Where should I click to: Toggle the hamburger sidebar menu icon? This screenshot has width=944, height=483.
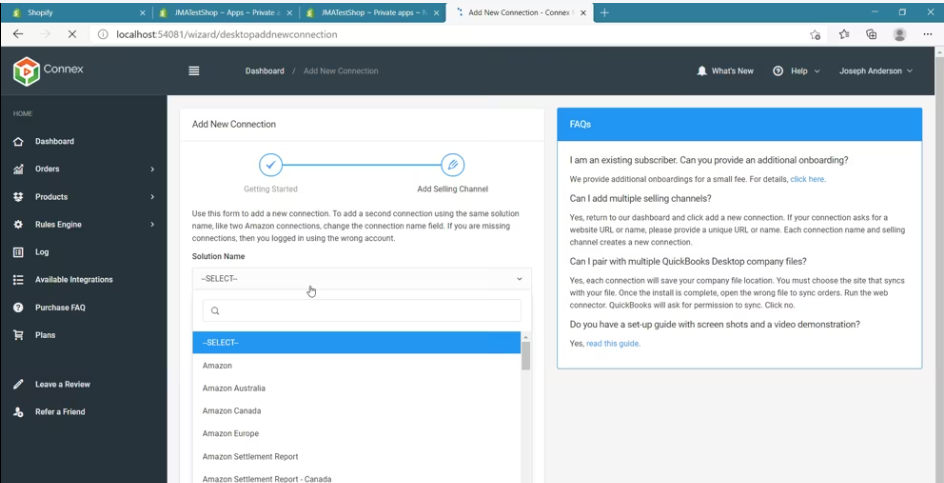pos(194,71)
